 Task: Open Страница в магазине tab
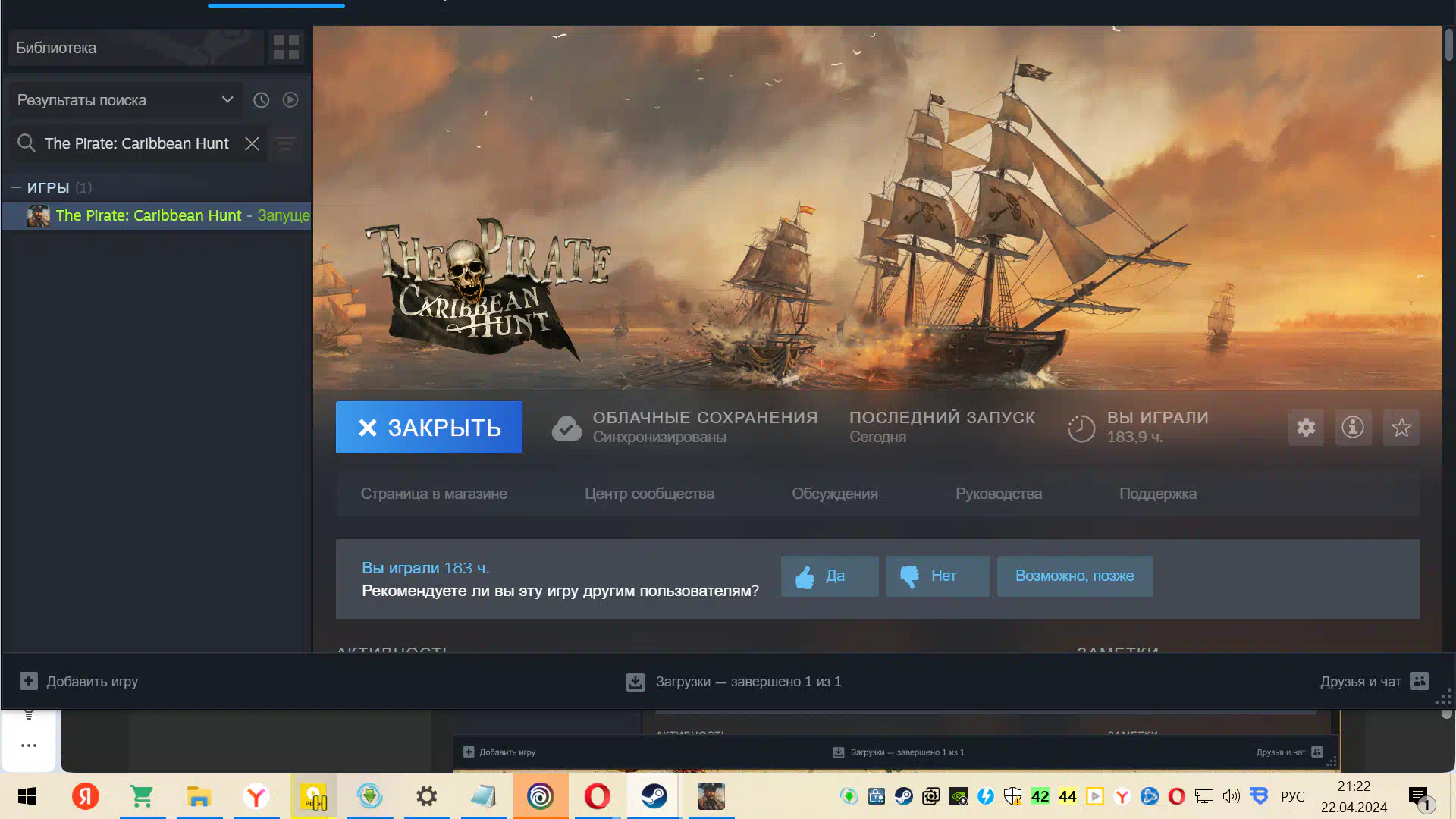point(434,494)
